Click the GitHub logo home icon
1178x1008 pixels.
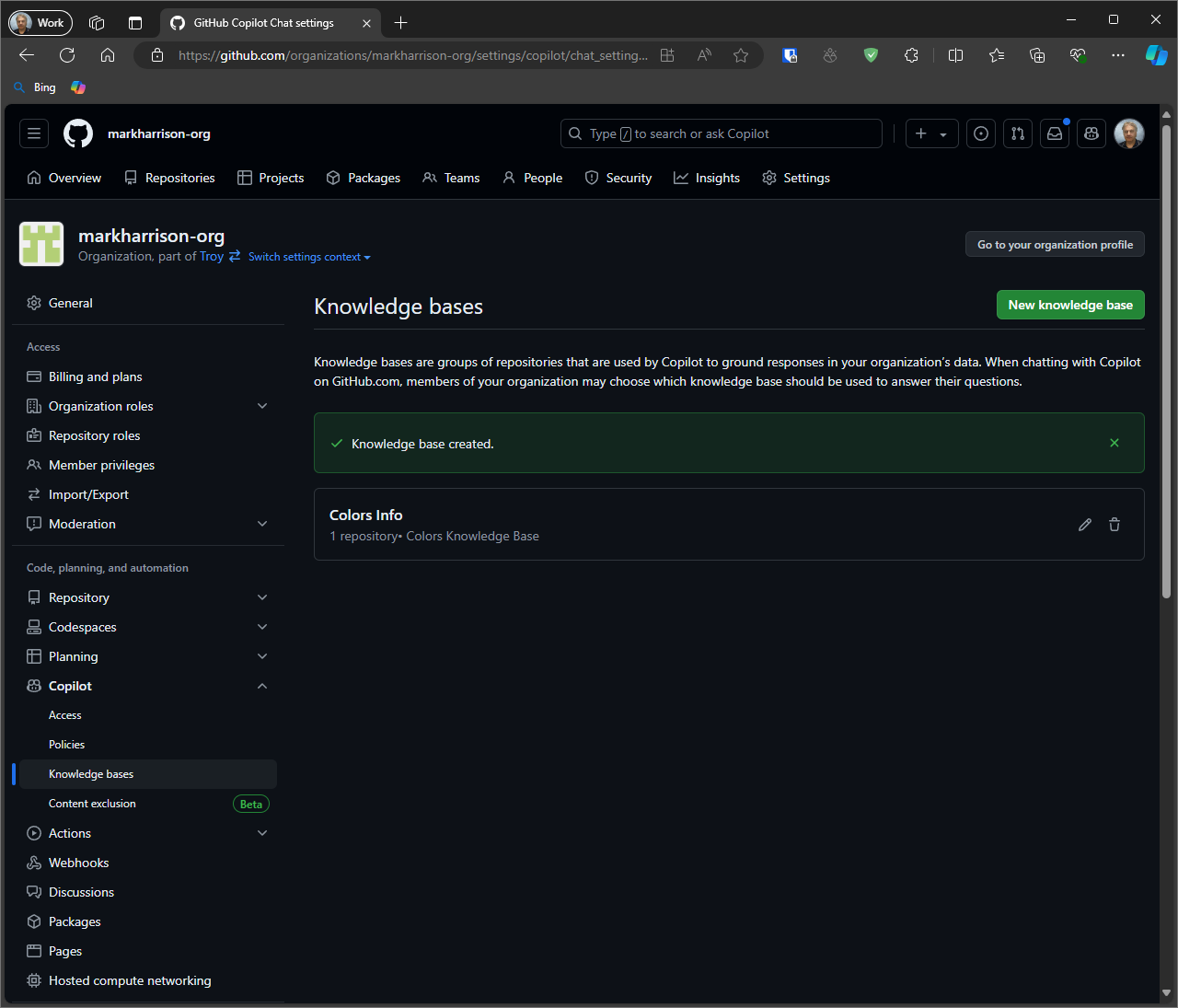point(78,133)
